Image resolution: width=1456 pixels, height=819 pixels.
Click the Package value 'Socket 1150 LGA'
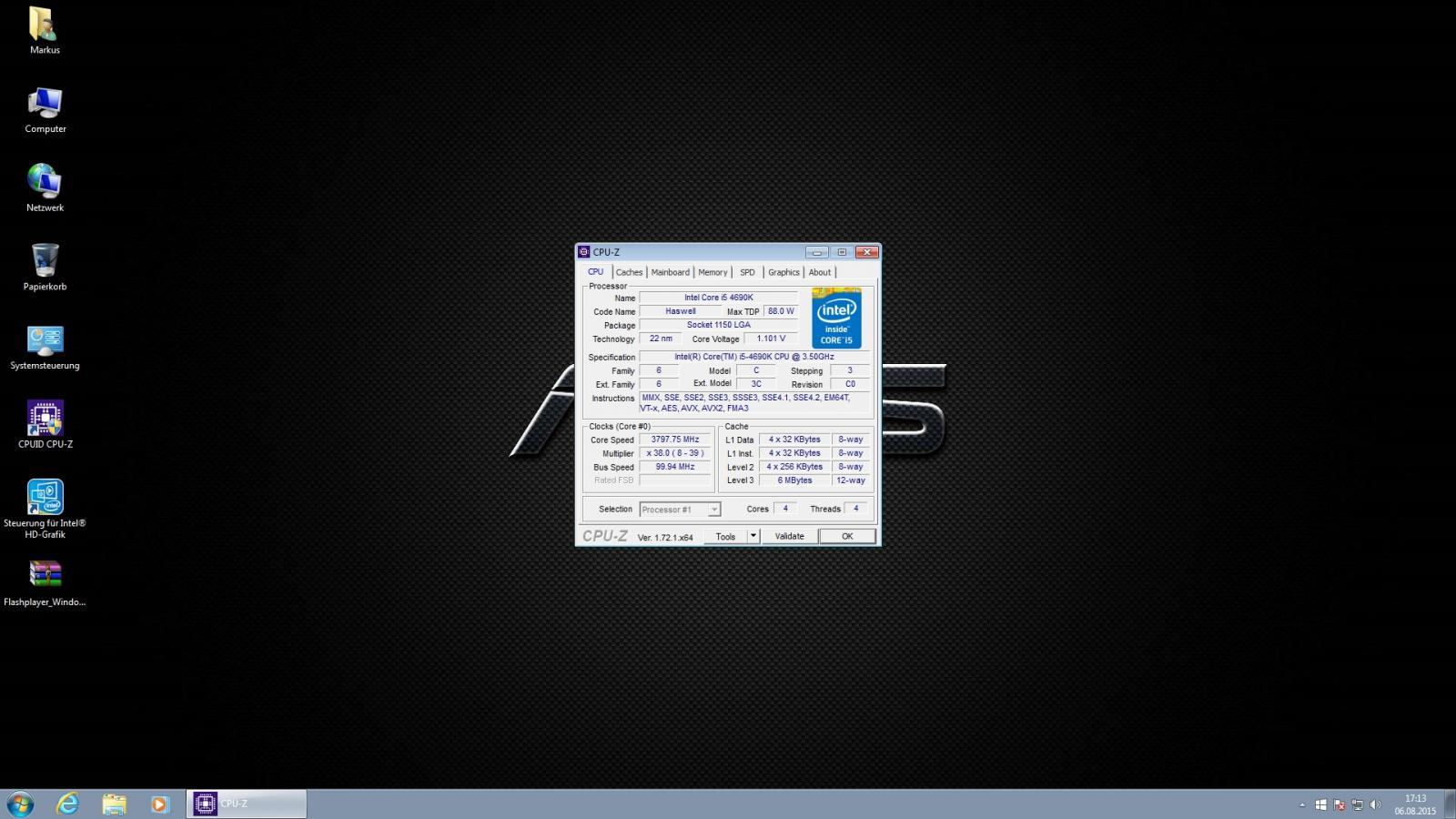719,325
